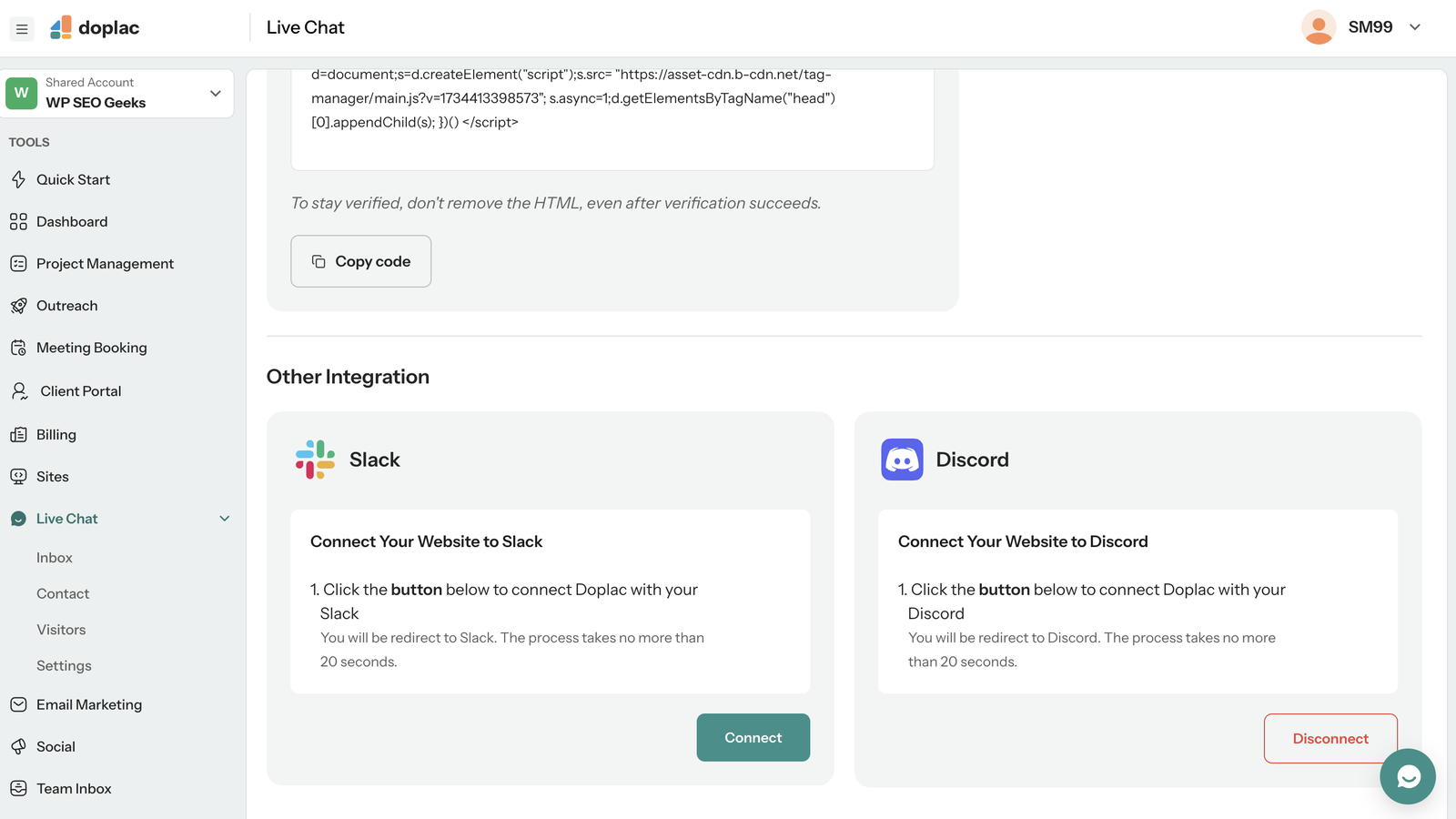Viewport: 1456px width, 819px height.
Task: Open the Billing section
Action: [x=56, y=435]
